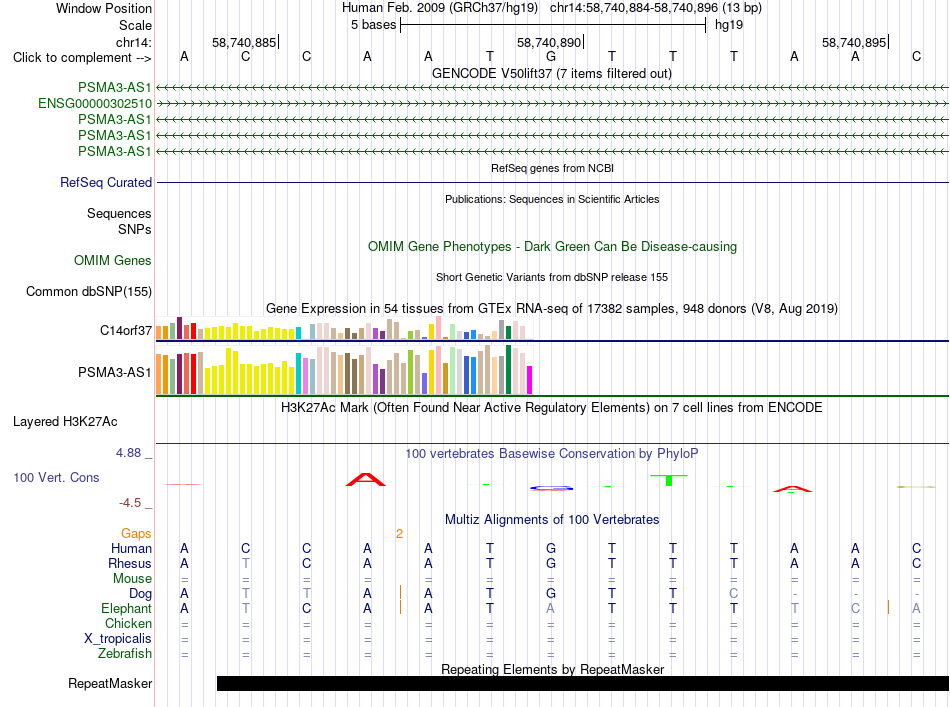Open the Layered H3K27Ac track label
The width and height of the screenshot is (950, 707).
click(x=65, y=422)
